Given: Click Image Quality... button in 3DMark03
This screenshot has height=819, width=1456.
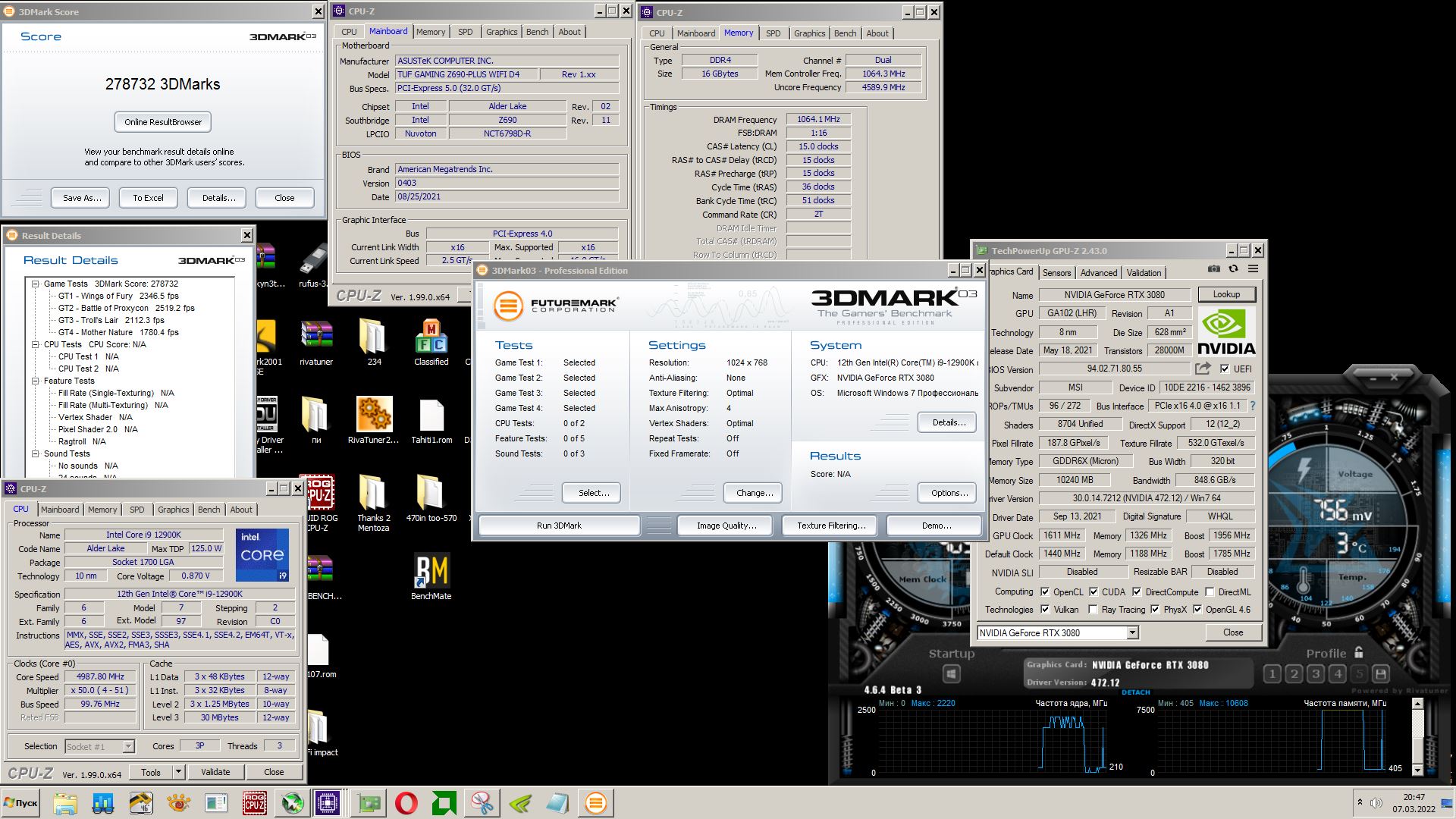Looking at the screenshot, I should coord(726,526).
